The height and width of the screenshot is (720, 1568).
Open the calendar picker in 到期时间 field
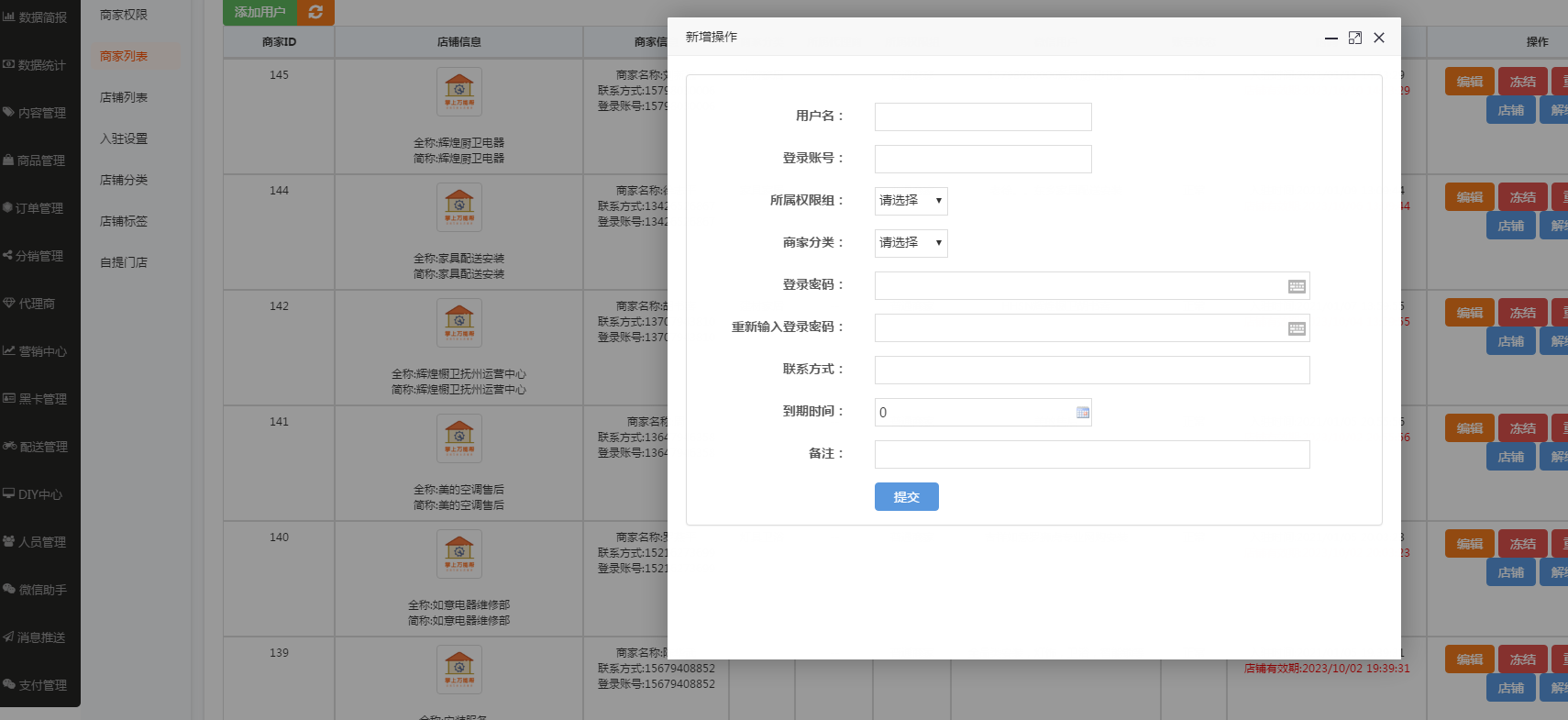coord(1082,413)
